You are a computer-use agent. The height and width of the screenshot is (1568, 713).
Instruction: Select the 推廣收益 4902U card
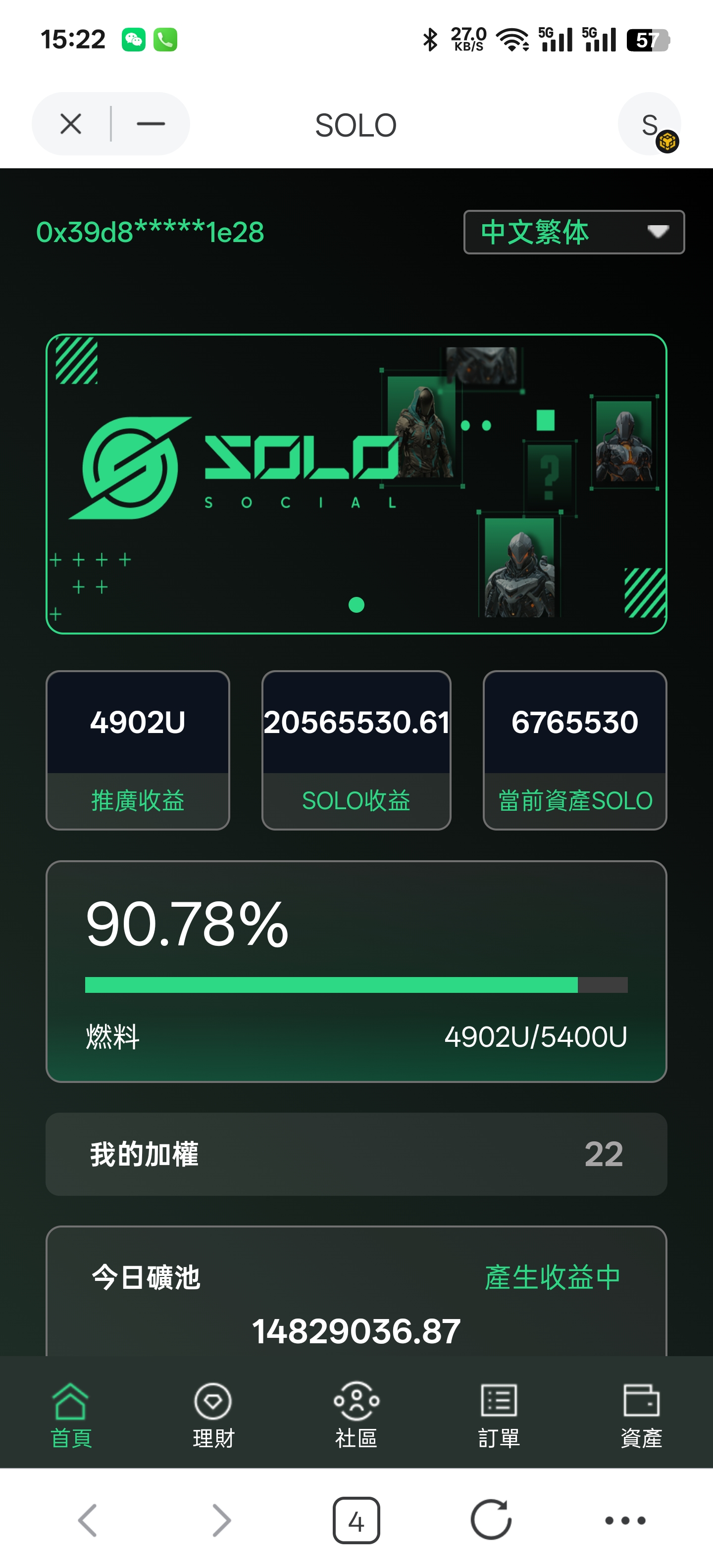[x=138, y=750]
